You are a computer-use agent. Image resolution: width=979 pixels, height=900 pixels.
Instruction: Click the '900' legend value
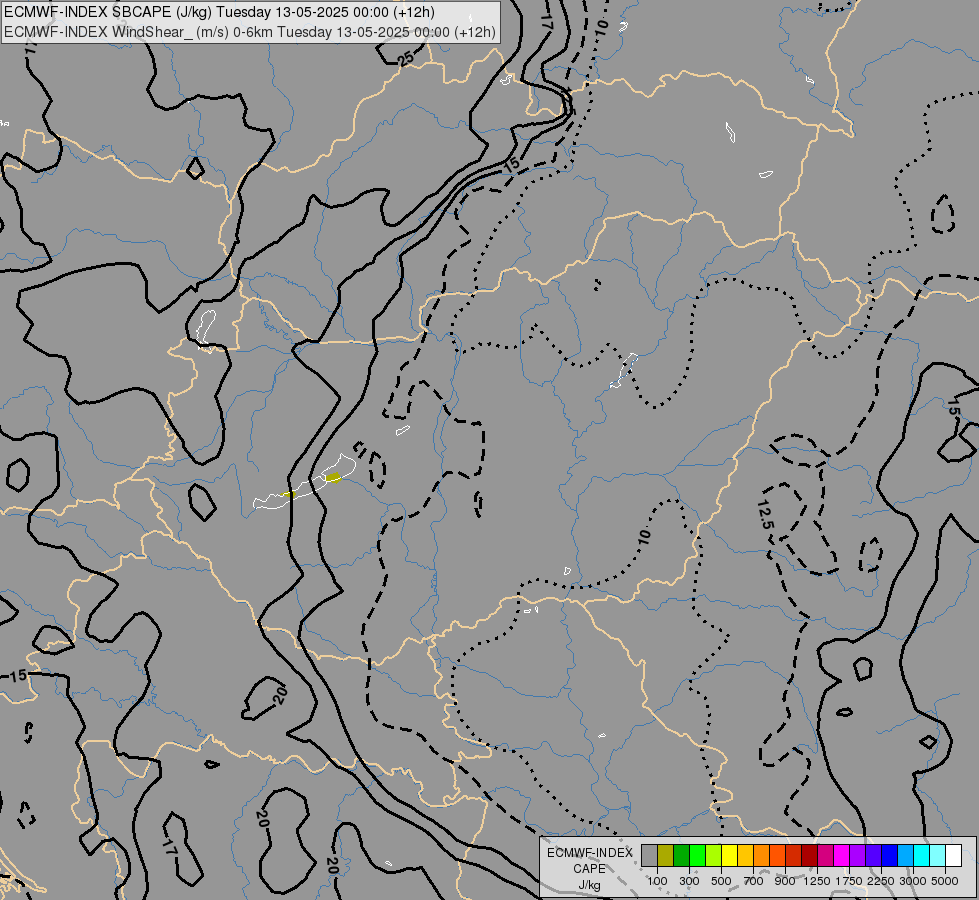[785, 881]
